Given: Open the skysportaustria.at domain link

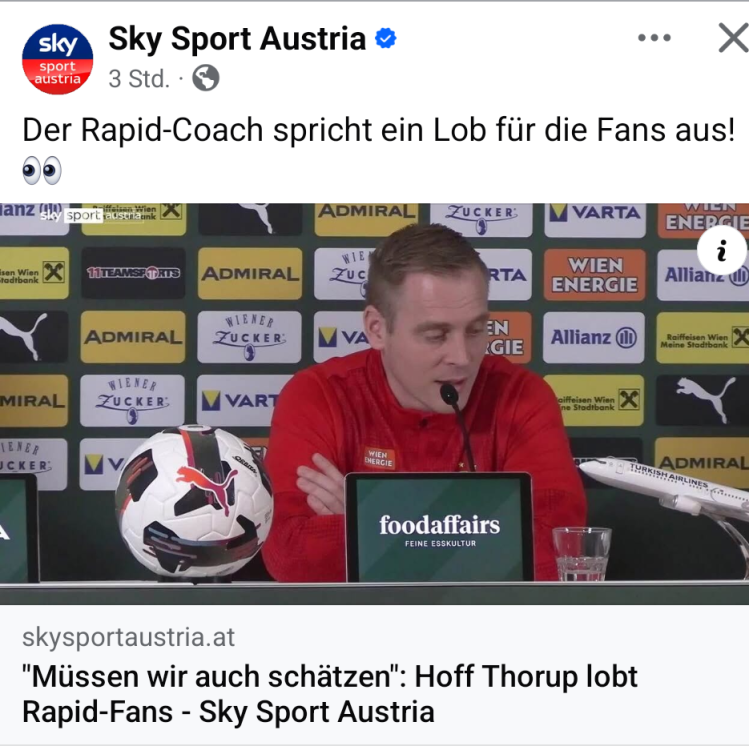Looking at the screenshot, I should click(129, 638).
